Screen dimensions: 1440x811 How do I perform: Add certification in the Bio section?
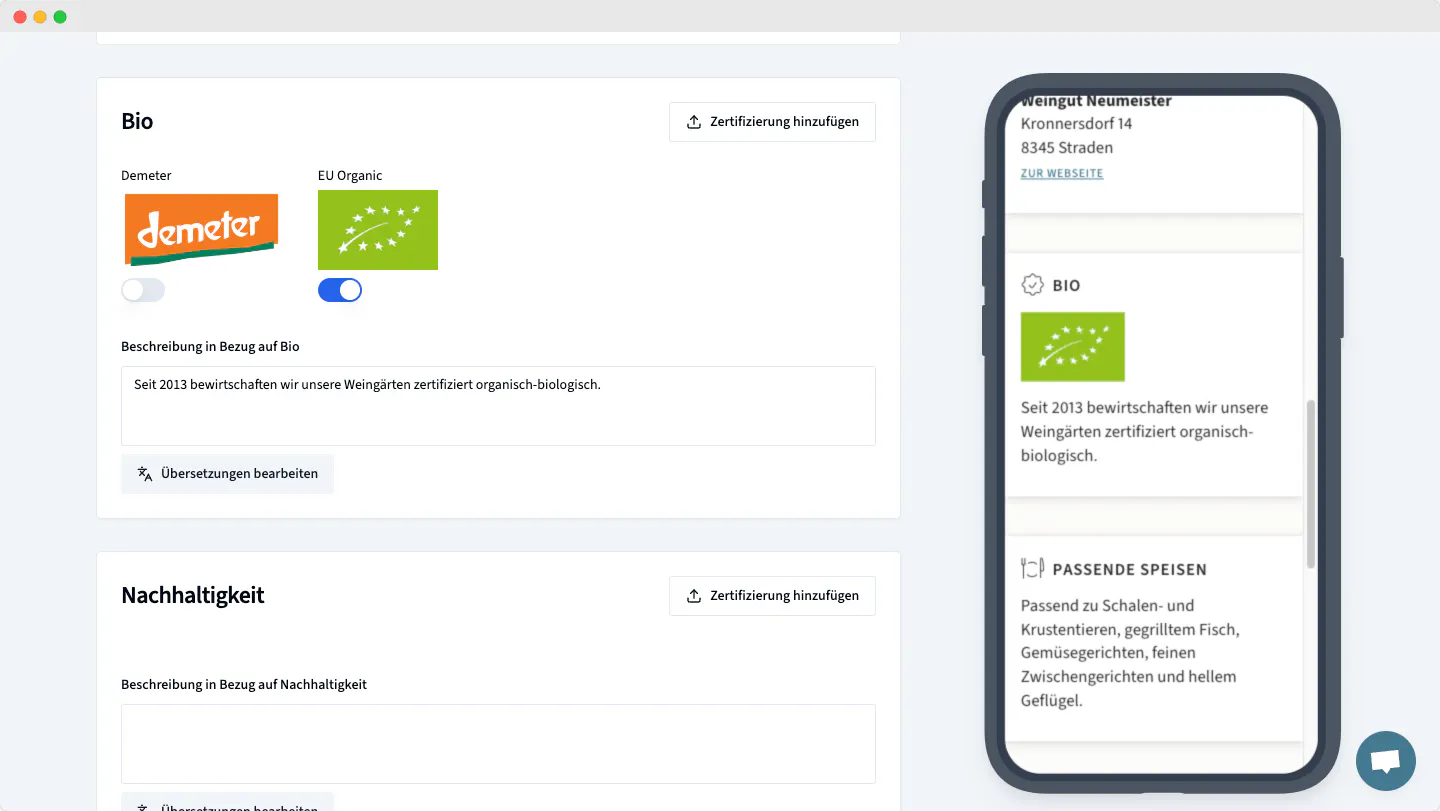pos(772,122)
